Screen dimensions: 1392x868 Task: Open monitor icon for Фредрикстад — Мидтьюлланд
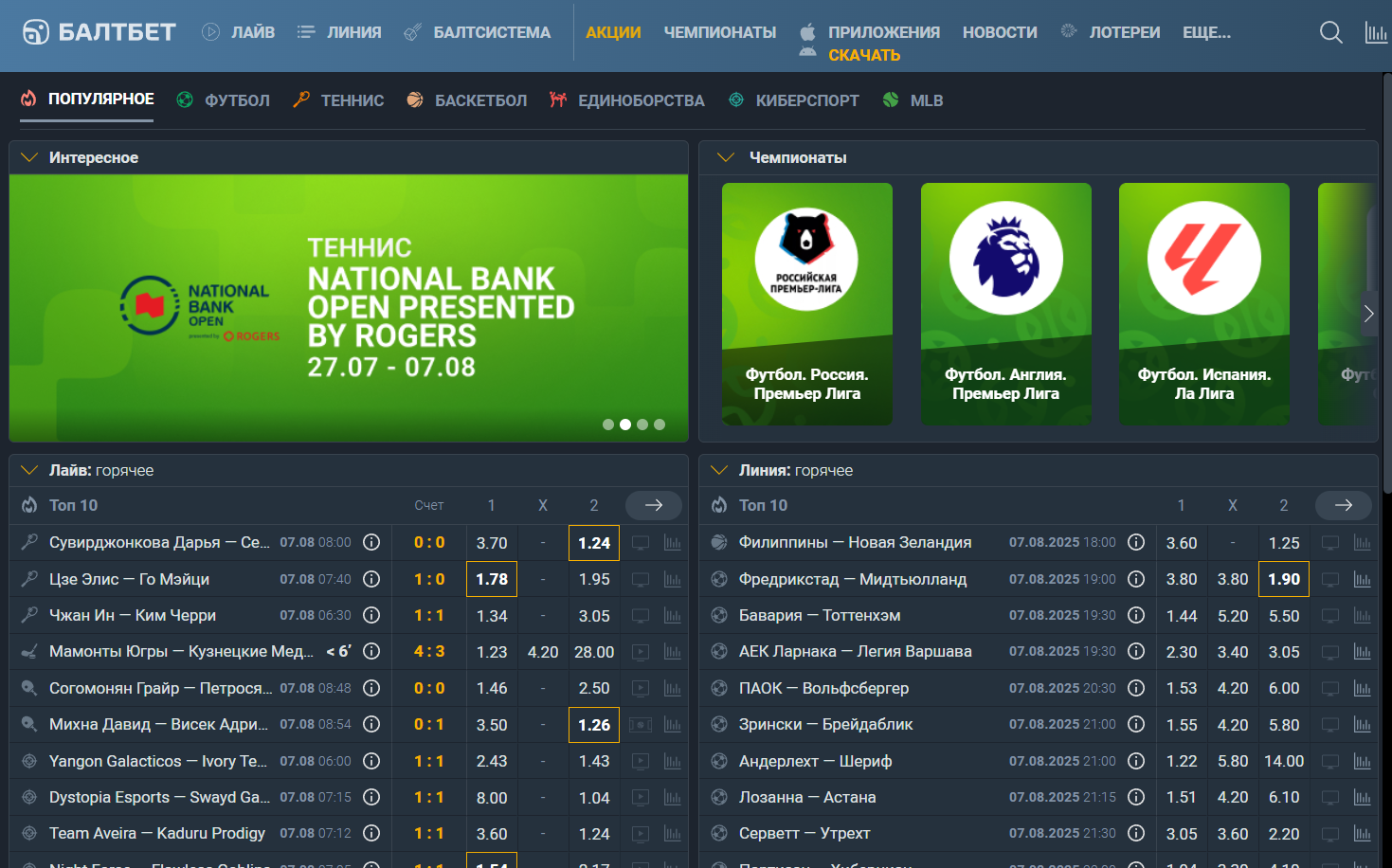(1330, 579)
